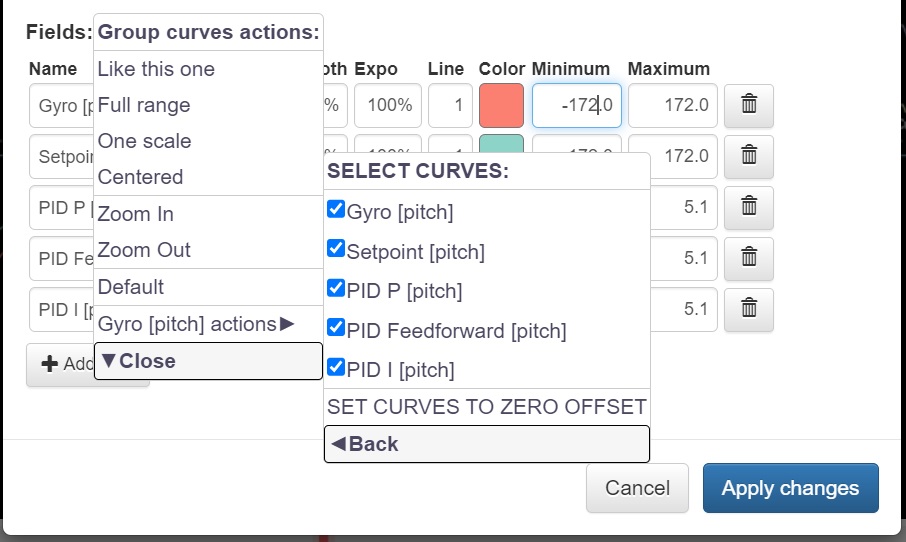
Task: Remove the PID P field with trash icon
Action: coord(748,206)
